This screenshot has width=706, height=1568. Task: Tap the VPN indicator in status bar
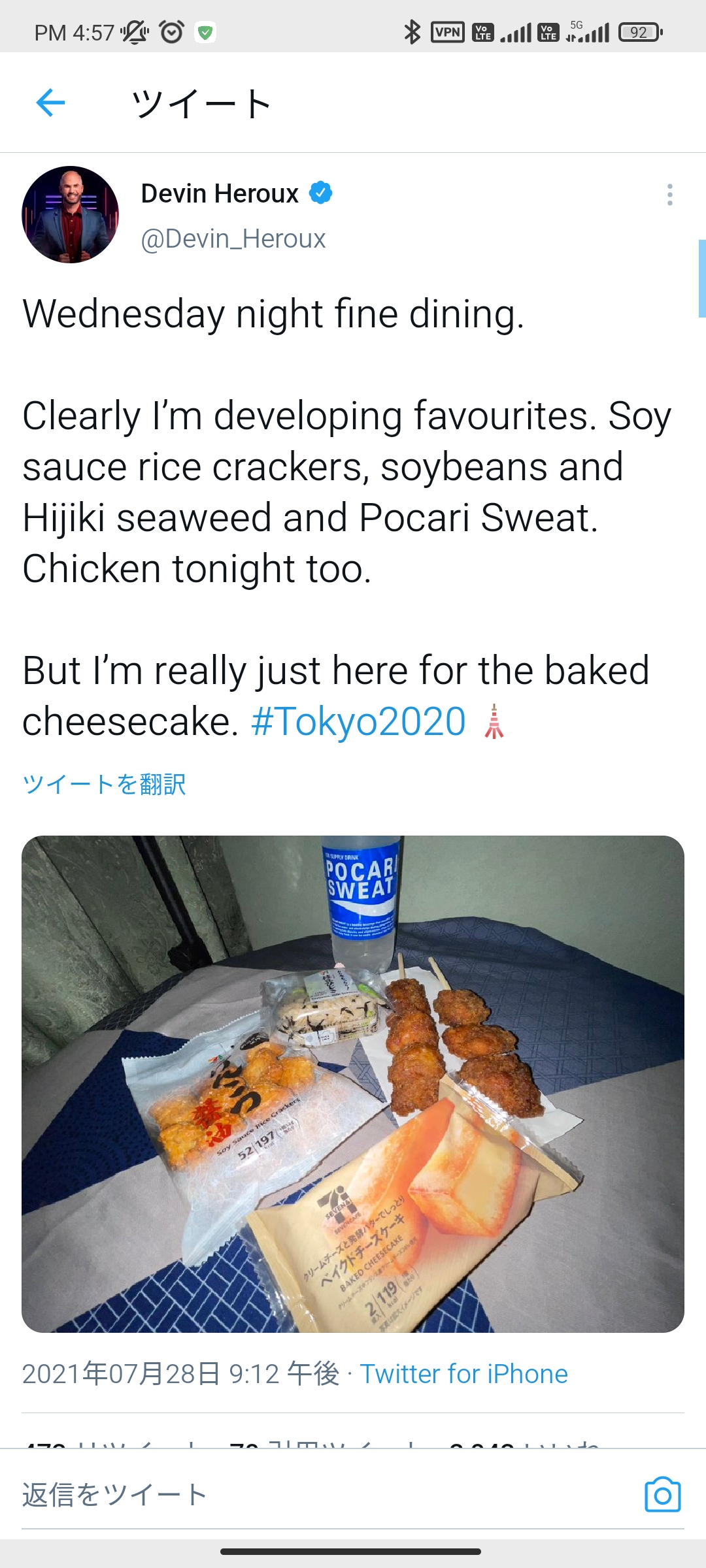(448, 32)
